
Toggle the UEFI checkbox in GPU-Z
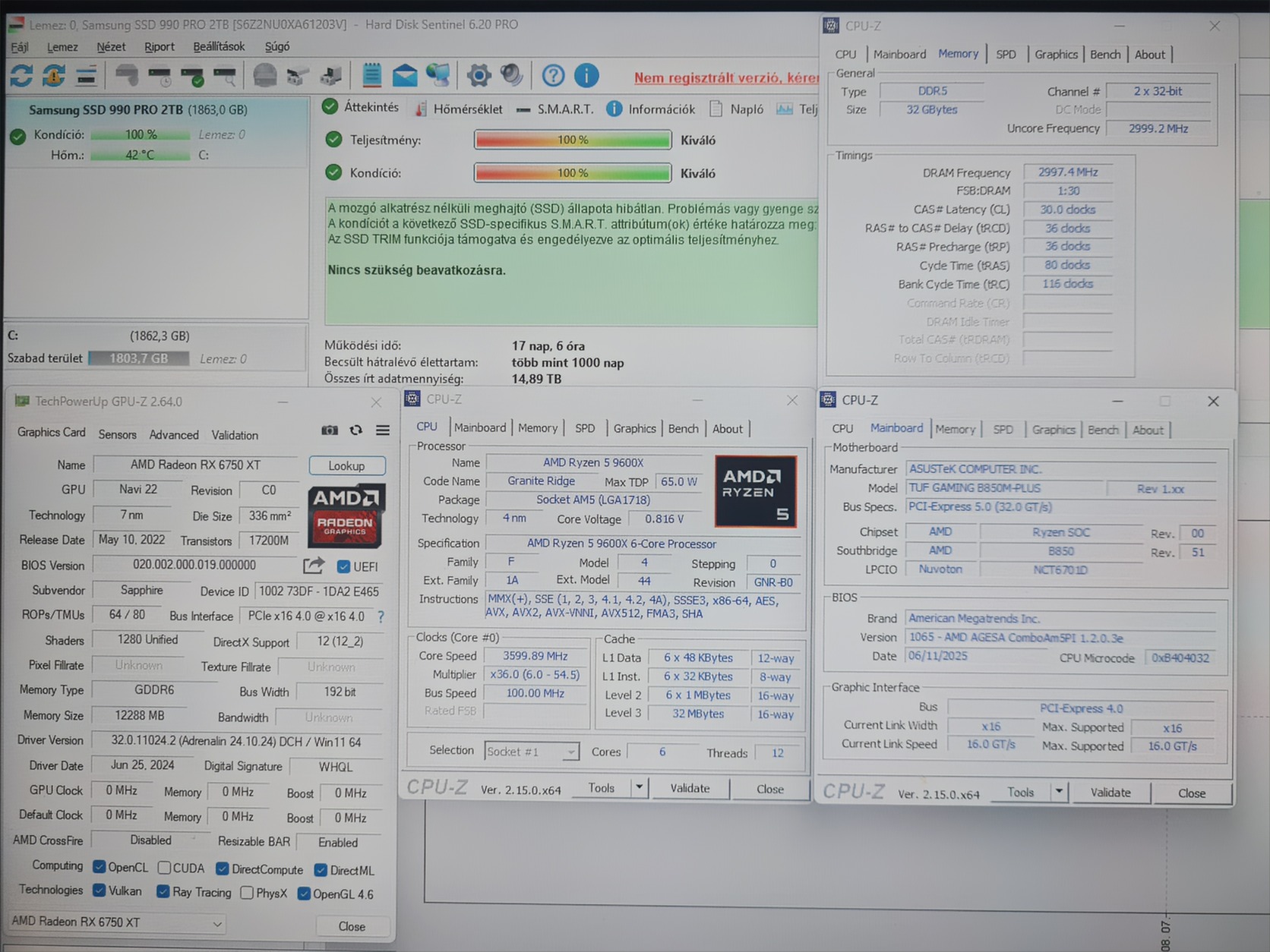(x=343, y=567)
